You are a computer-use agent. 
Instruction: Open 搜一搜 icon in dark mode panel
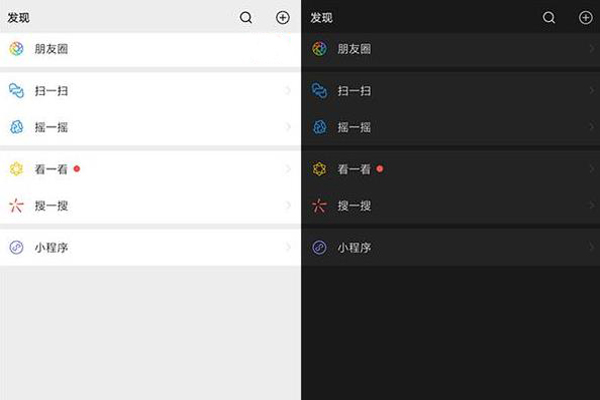pyautogui.click(x=319, y=206)
